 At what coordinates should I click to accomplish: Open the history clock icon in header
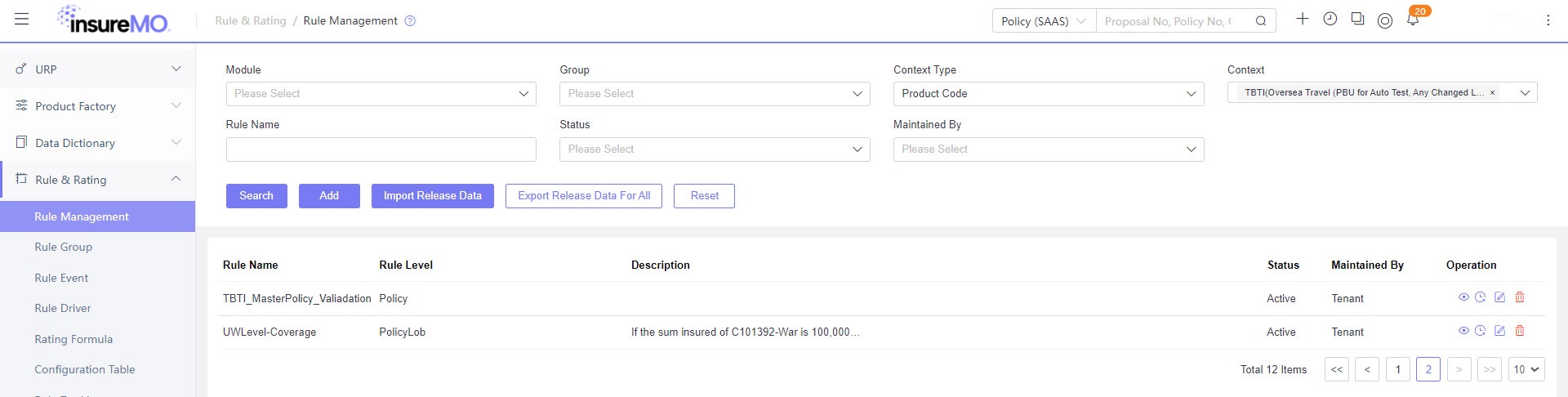(x=1330, y=19)
